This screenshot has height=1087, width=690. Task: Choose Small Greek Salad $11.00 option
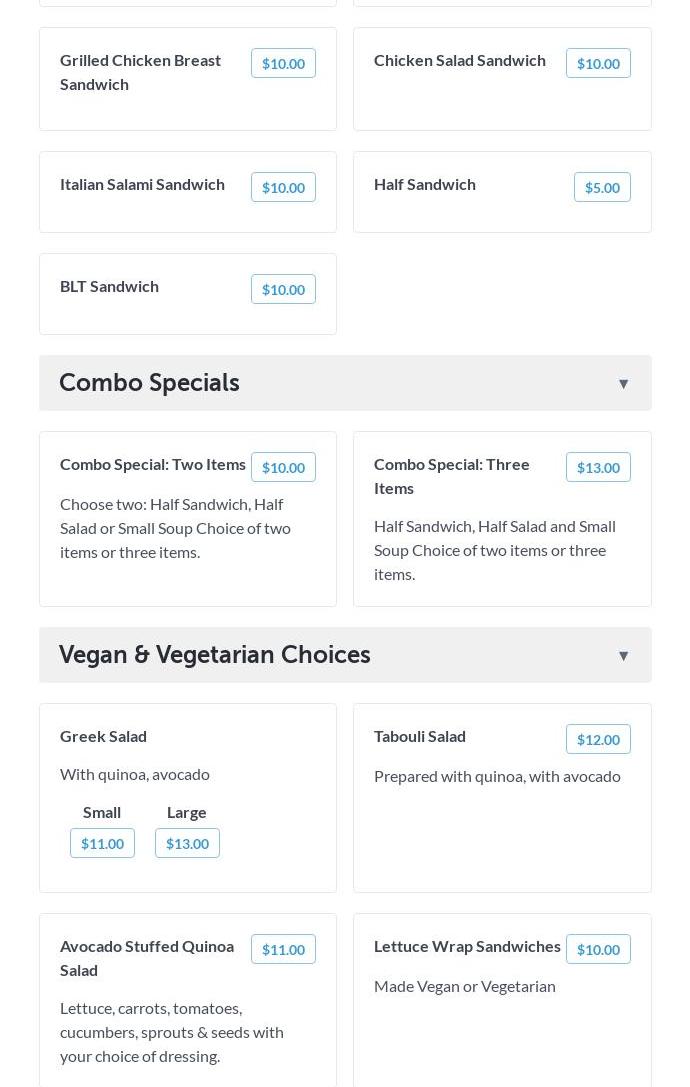click(102, 843)
